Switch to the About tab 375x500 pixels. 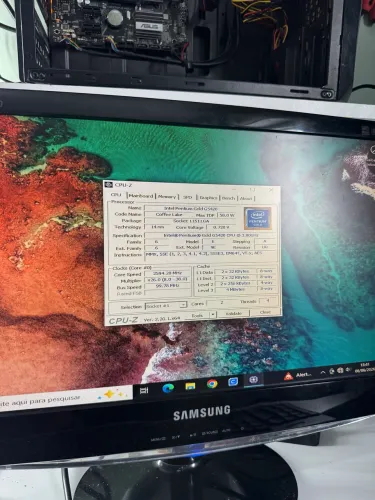[x=246, y=198]
